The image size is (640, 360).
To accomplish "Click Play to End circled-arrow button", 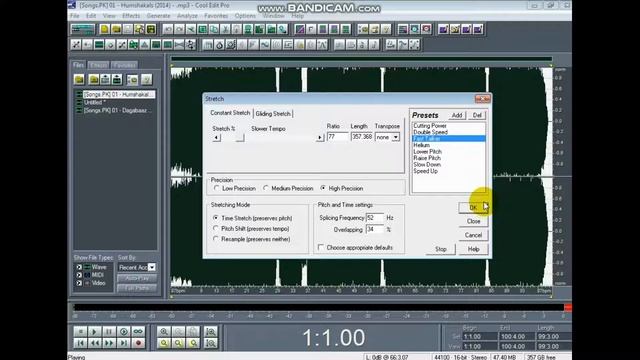I will click(124, 331).
